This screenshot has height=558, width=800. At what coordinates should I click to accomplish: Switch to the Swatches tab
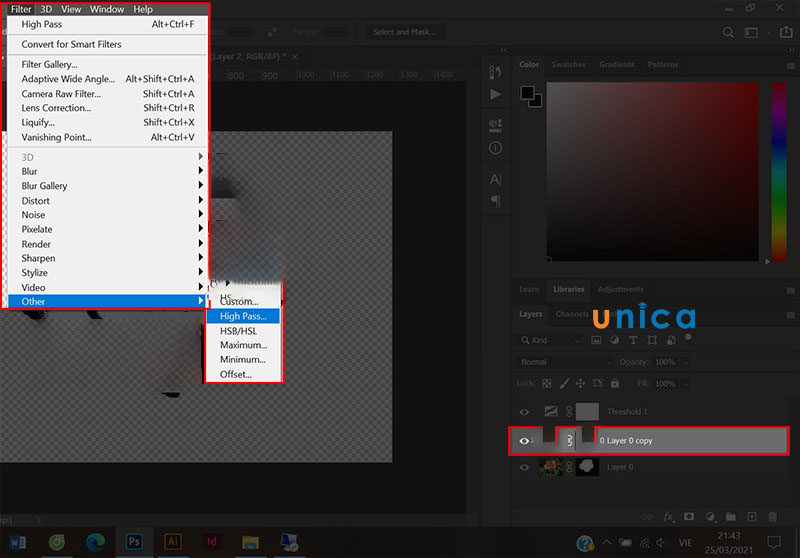coord(569,65)
